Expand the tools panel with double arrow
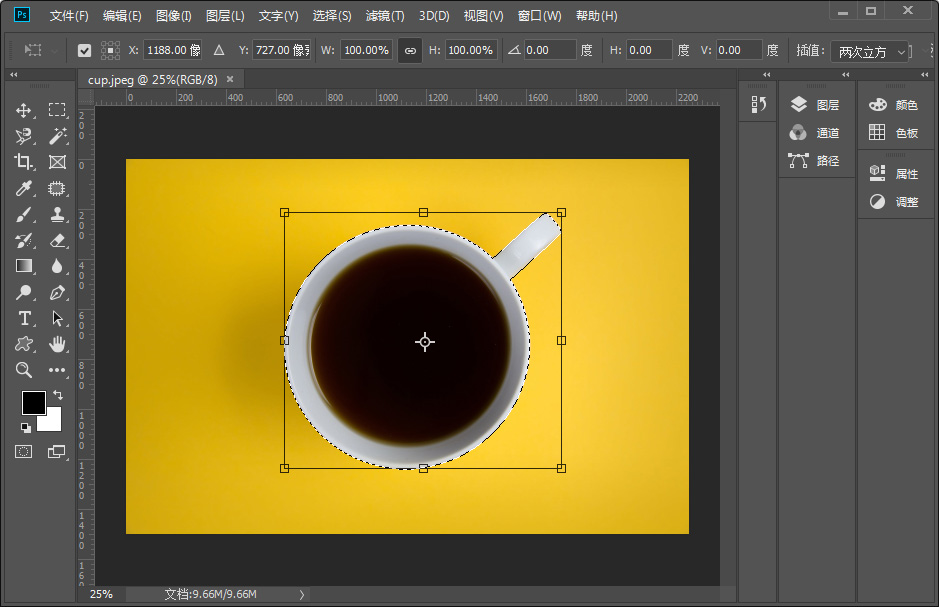 point(13,75)
